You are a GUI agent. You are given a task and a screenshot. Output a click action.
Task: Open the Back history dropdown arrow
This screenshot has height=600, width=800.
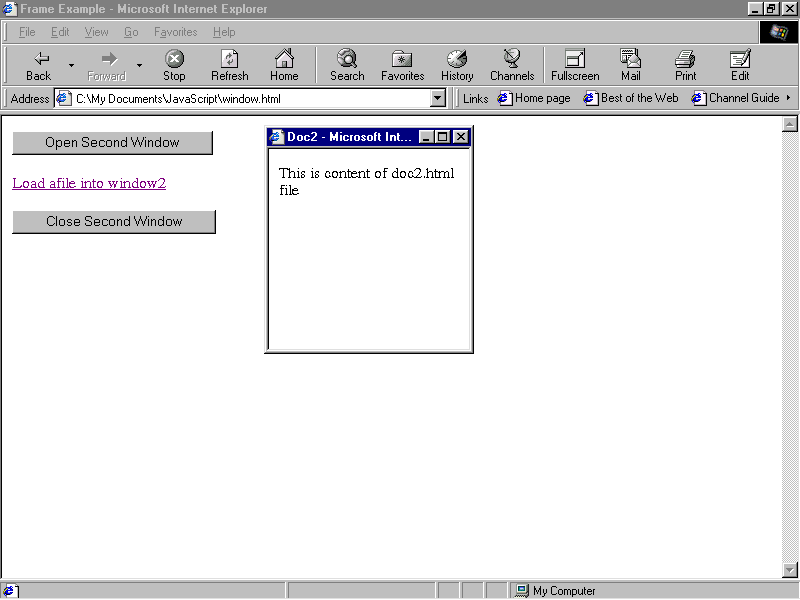(x=71, y=66)
